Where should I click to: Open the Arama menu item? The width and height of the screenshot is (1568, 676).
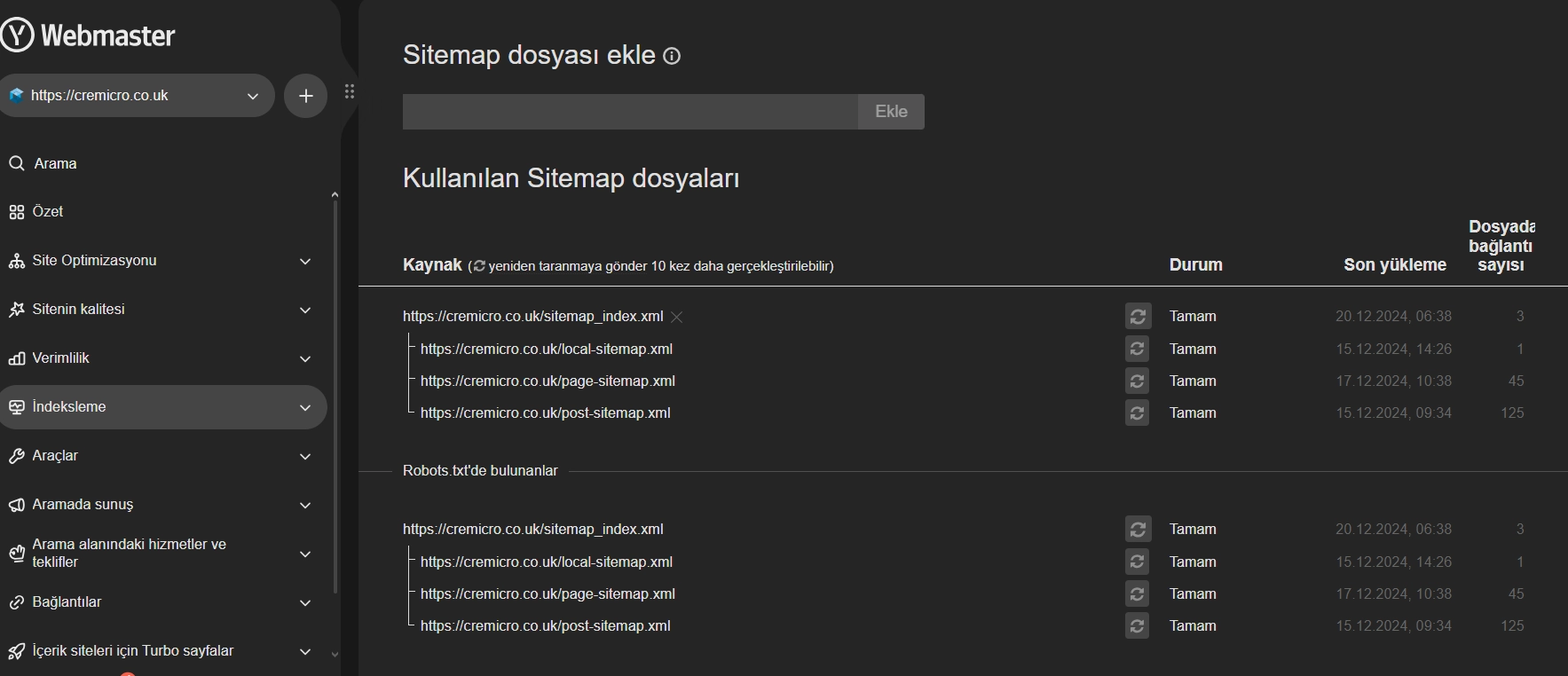[x=55, y=163]
